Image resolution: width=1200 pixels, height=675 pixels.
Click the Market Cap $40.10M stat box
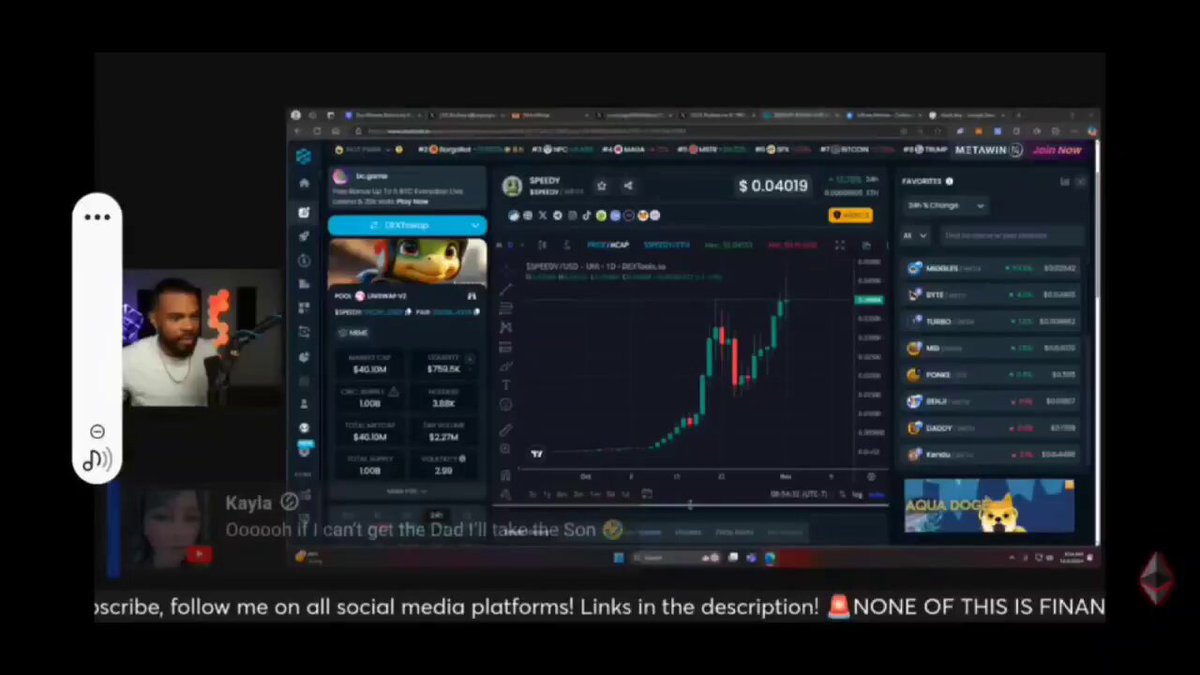point(368,363)
